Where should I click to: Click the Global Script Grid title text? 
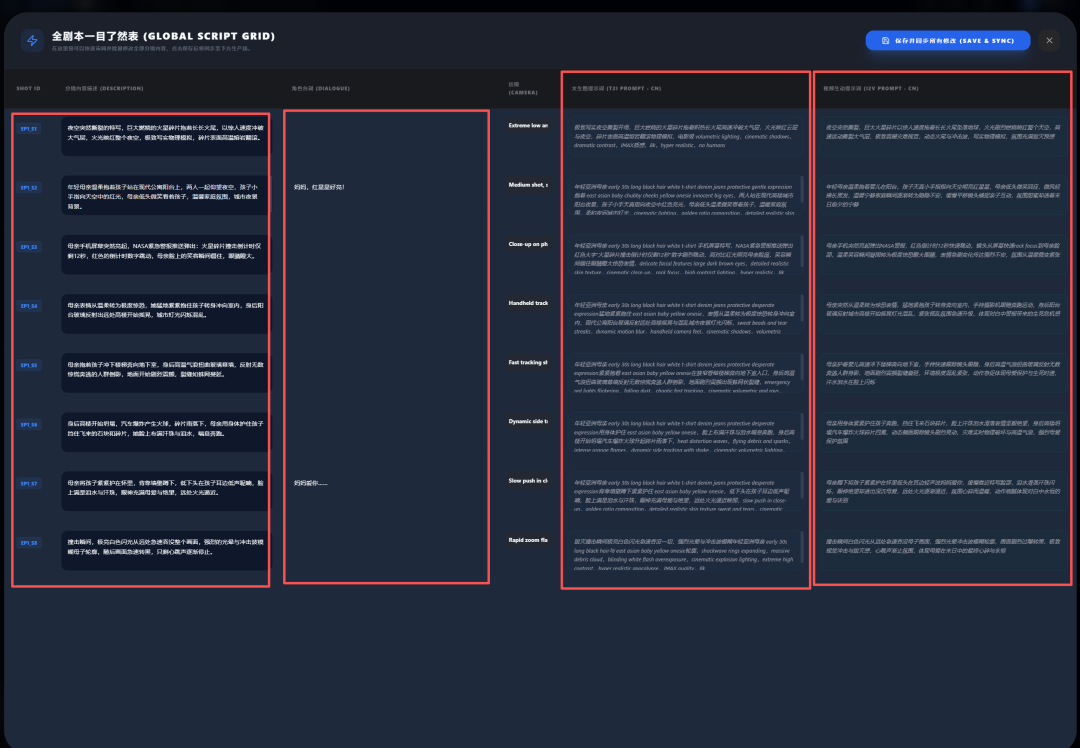[163, 36]
